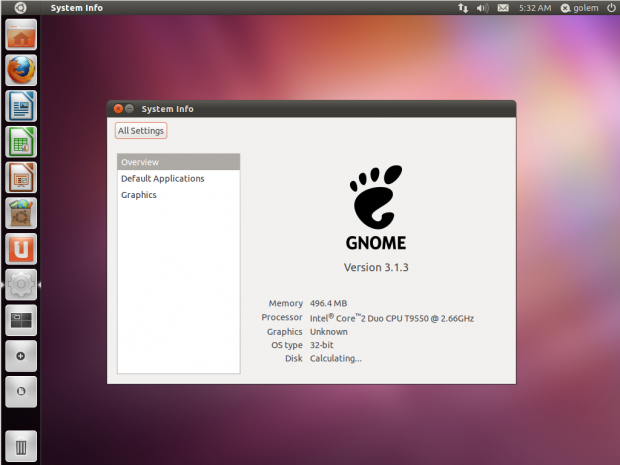Open the golem user menu
This screenshot has width=620, height=465.
[x=580, y=8]
